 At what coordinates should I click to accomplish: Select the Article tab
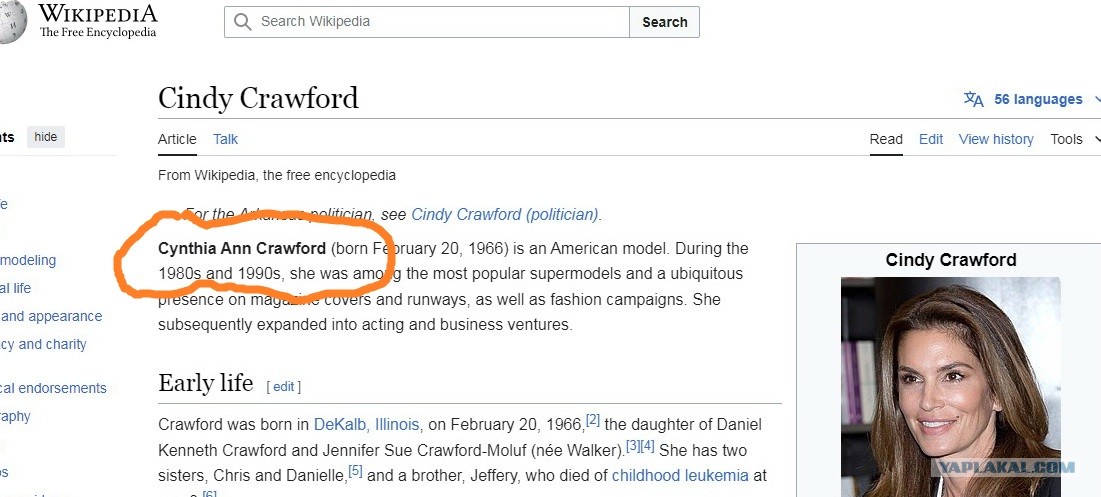pos(177,139)
